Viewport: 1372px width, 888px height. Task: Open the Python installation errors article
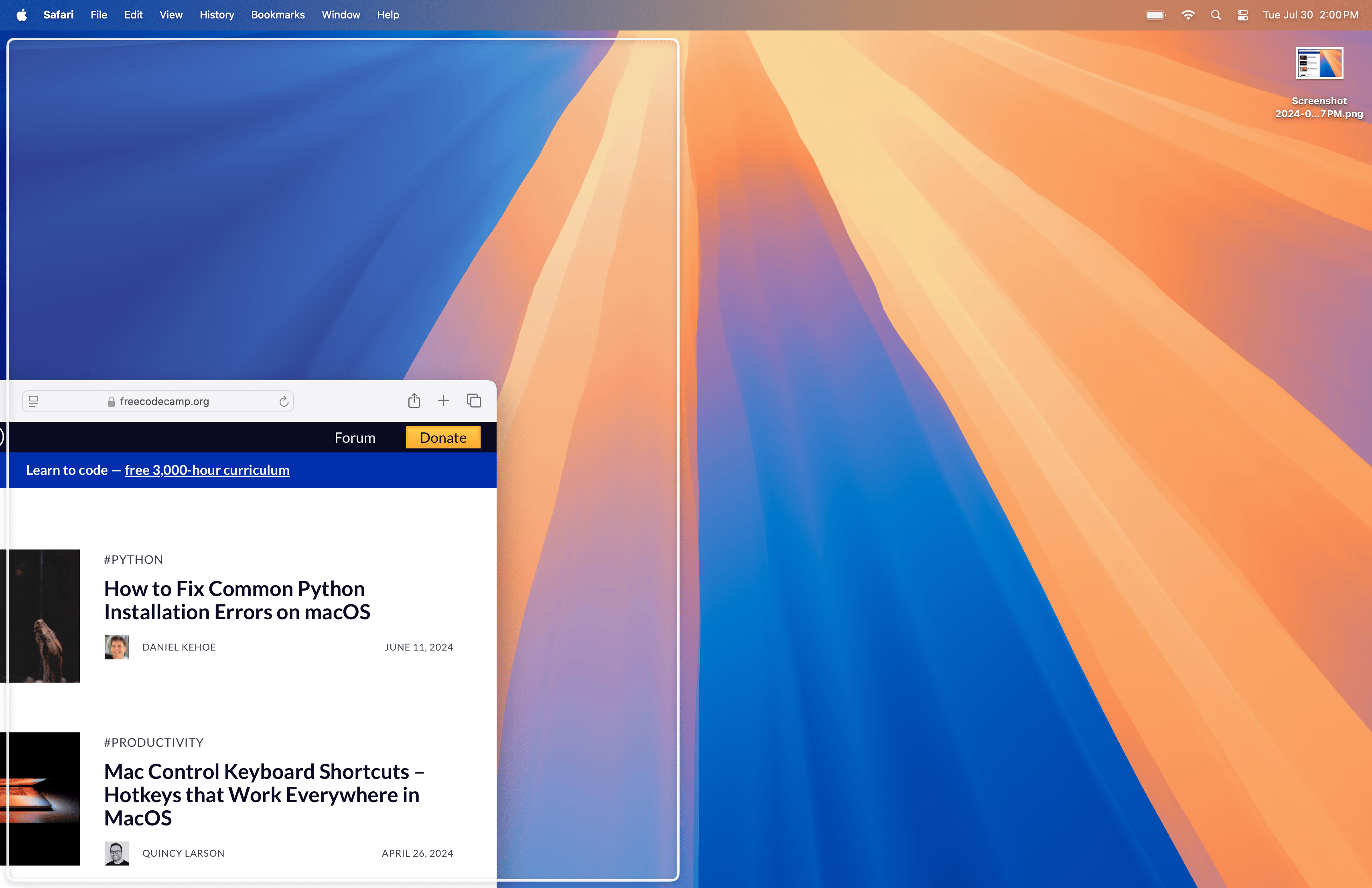pos(237,599)
